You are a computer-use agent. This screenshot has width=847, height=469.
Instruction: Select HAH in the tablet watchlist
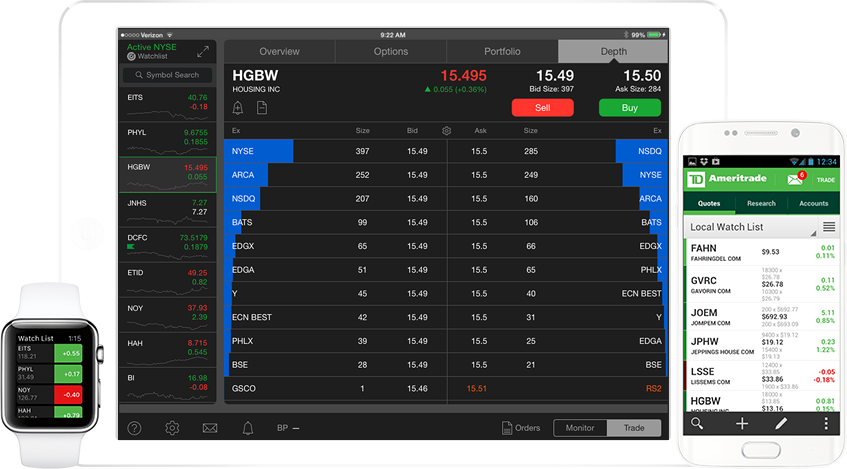coord(167,350)
